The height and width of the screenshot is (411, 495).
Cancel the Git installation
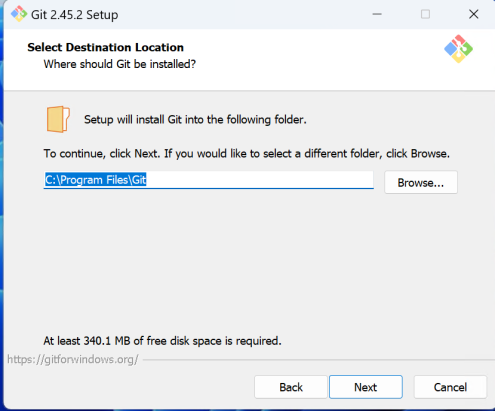pos(450,387)
